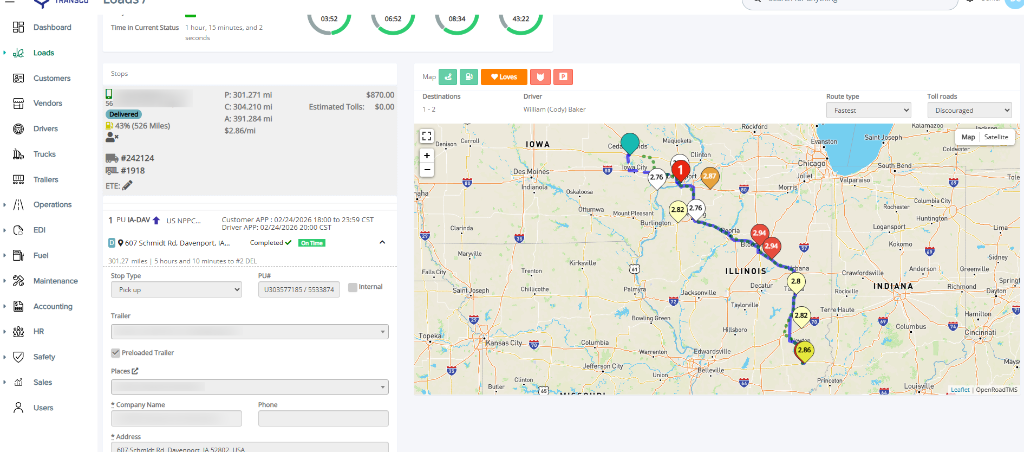This screenshot has width=1024, height=452.
Task: Click the OpenRoadTMS attribution link
Action: tap(997, 390)
